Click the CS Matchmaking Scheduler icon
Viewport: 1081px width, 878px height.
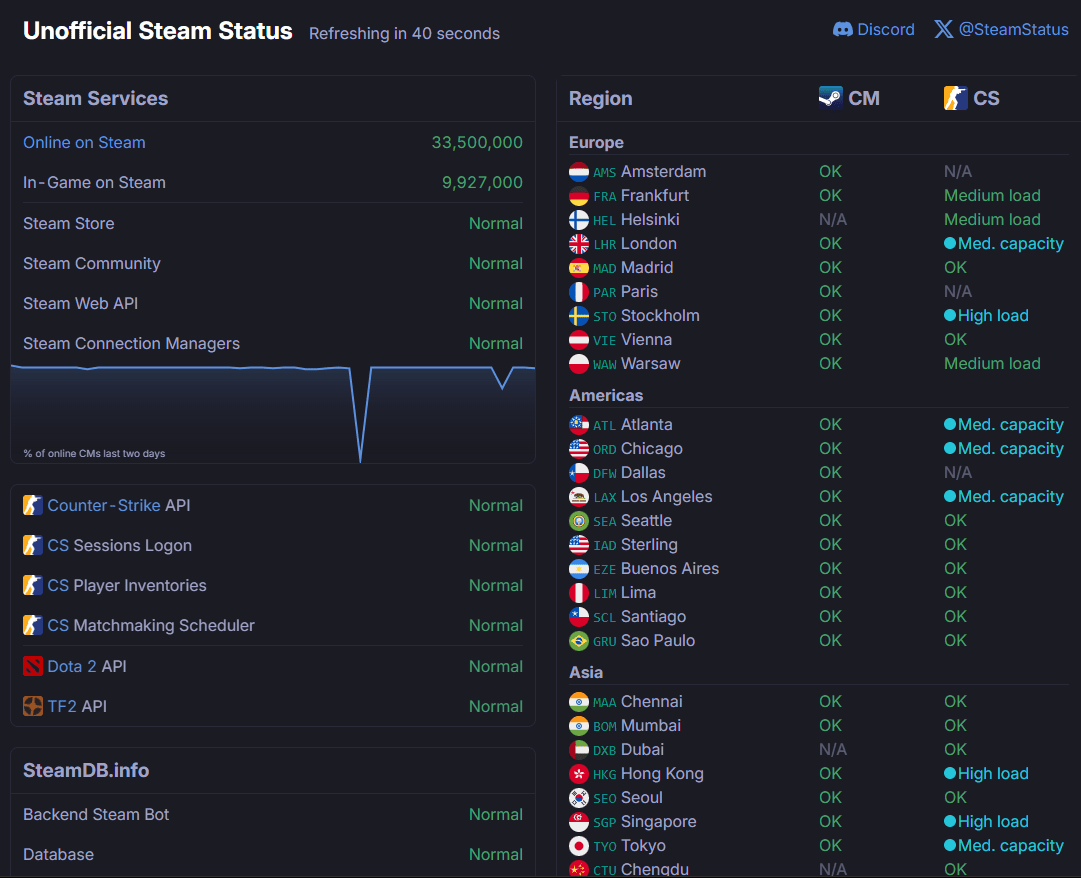(32, 625)
